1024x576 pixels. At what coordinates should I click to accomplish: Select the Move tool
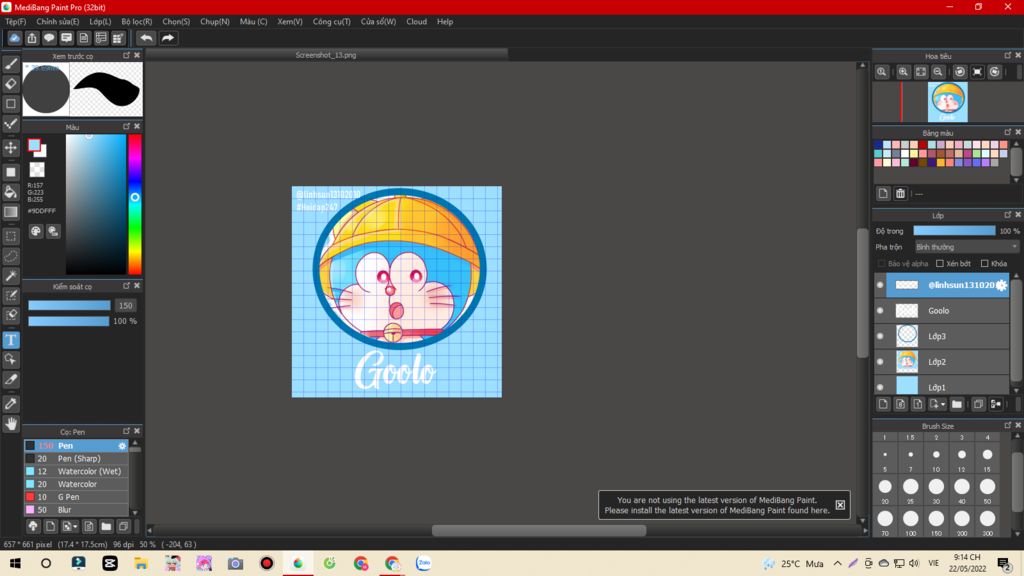click(11, 148)
